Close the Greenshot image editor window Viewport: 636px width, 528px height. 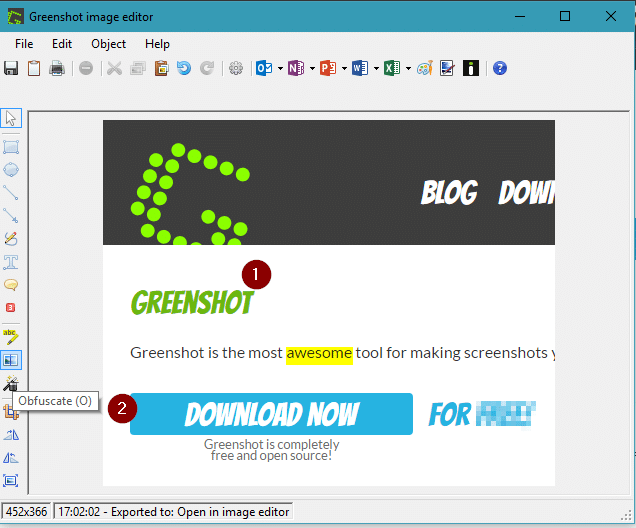click(x=611, y=16)
